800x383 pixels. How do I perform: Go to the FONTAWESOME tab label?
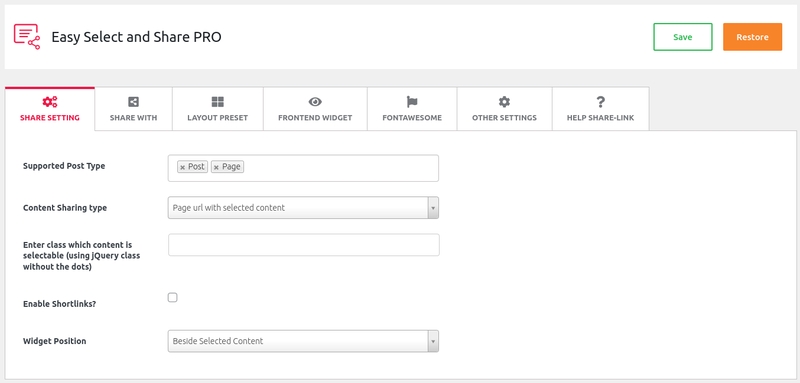[x=412, y=118]
